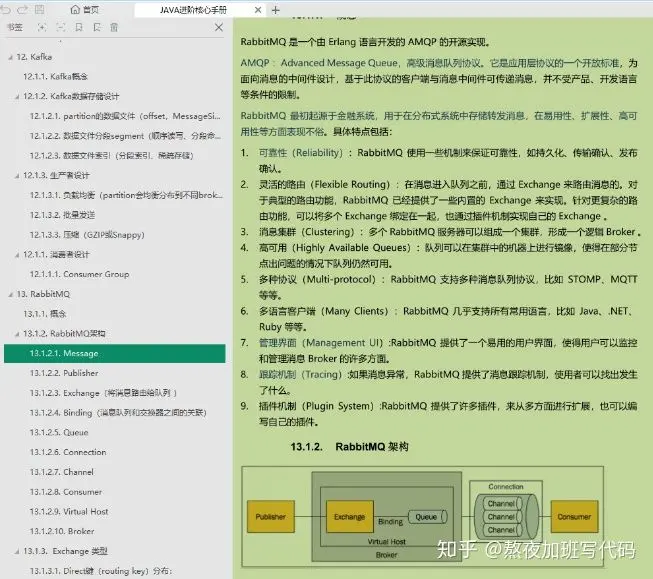Click the Queue shape in diagram
The width and height of the screenshot is (653, 579).
tap(428, 517)
